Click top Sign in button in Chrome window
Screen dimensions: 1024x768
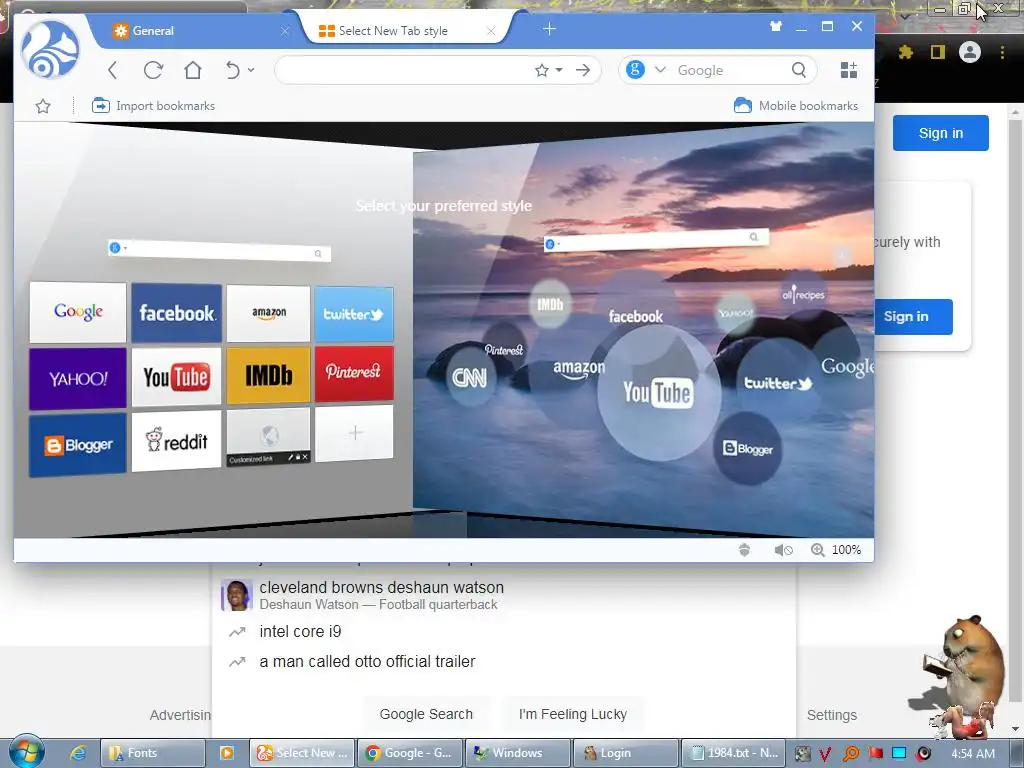tap(940, 133)
